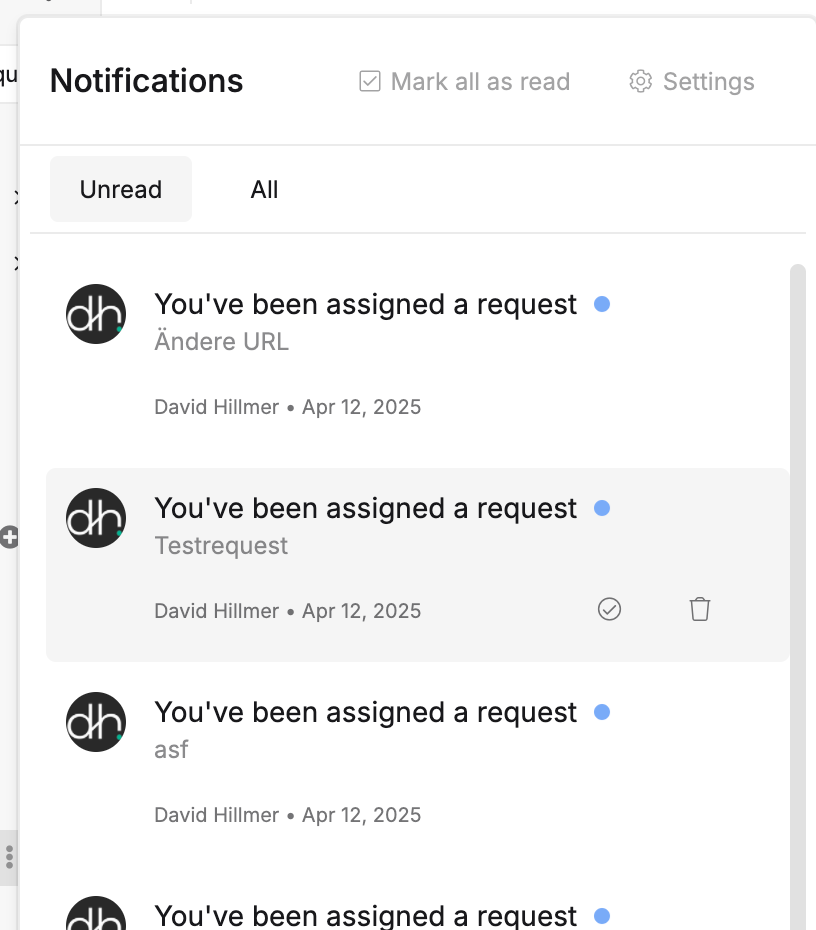Click the Mark all as read text
816x930 pixels.
coord(480,81)
